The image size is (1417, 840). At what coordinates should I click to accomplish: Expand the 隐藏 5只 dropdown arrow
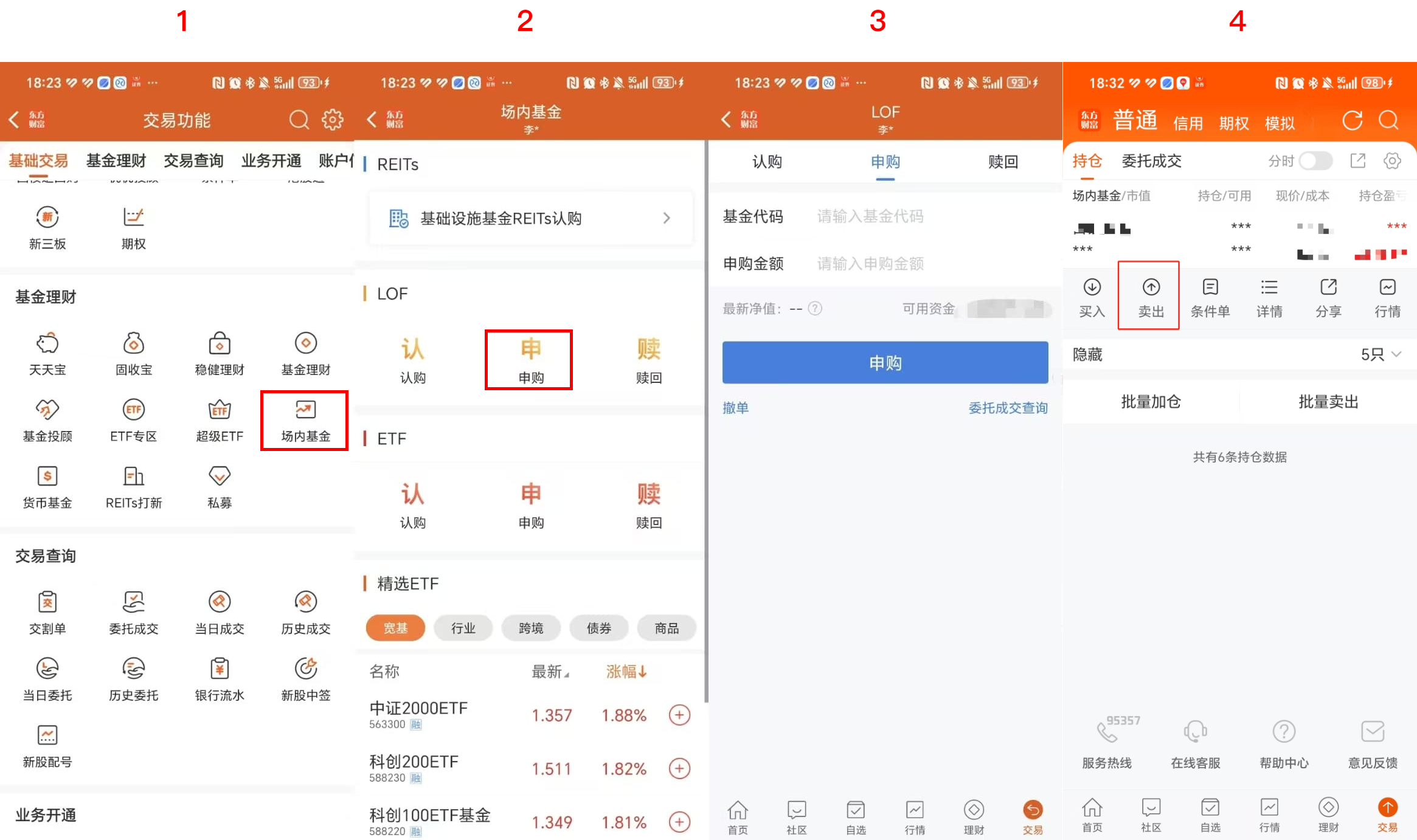(1396, 354)
